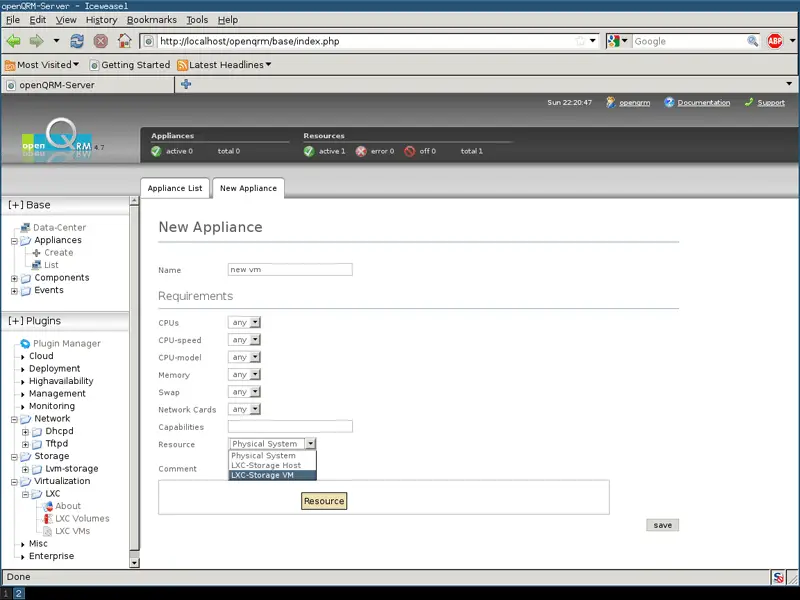The height and width of the screenshot is (600, 800).
Task: Click the LXC Volumes icon
Action: pyautogui.click(x=48, y=518)
